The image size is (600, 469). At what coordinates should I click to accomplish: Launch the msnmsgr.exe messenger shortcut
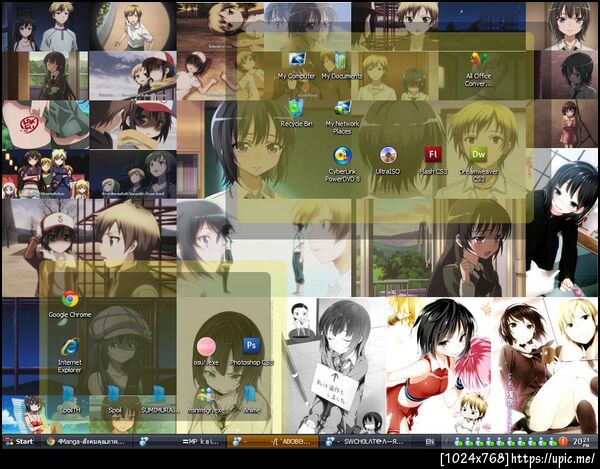click(x=206, y=399)
